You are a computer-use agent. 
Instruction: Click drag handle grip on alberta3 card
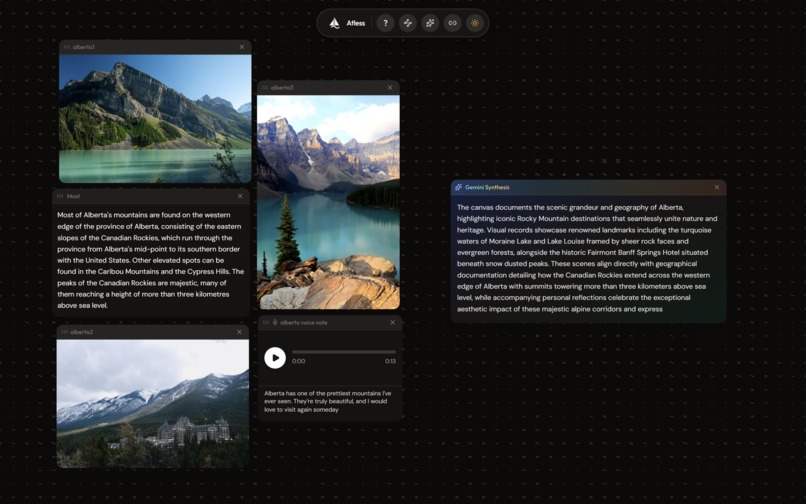(x=265, y=87)
